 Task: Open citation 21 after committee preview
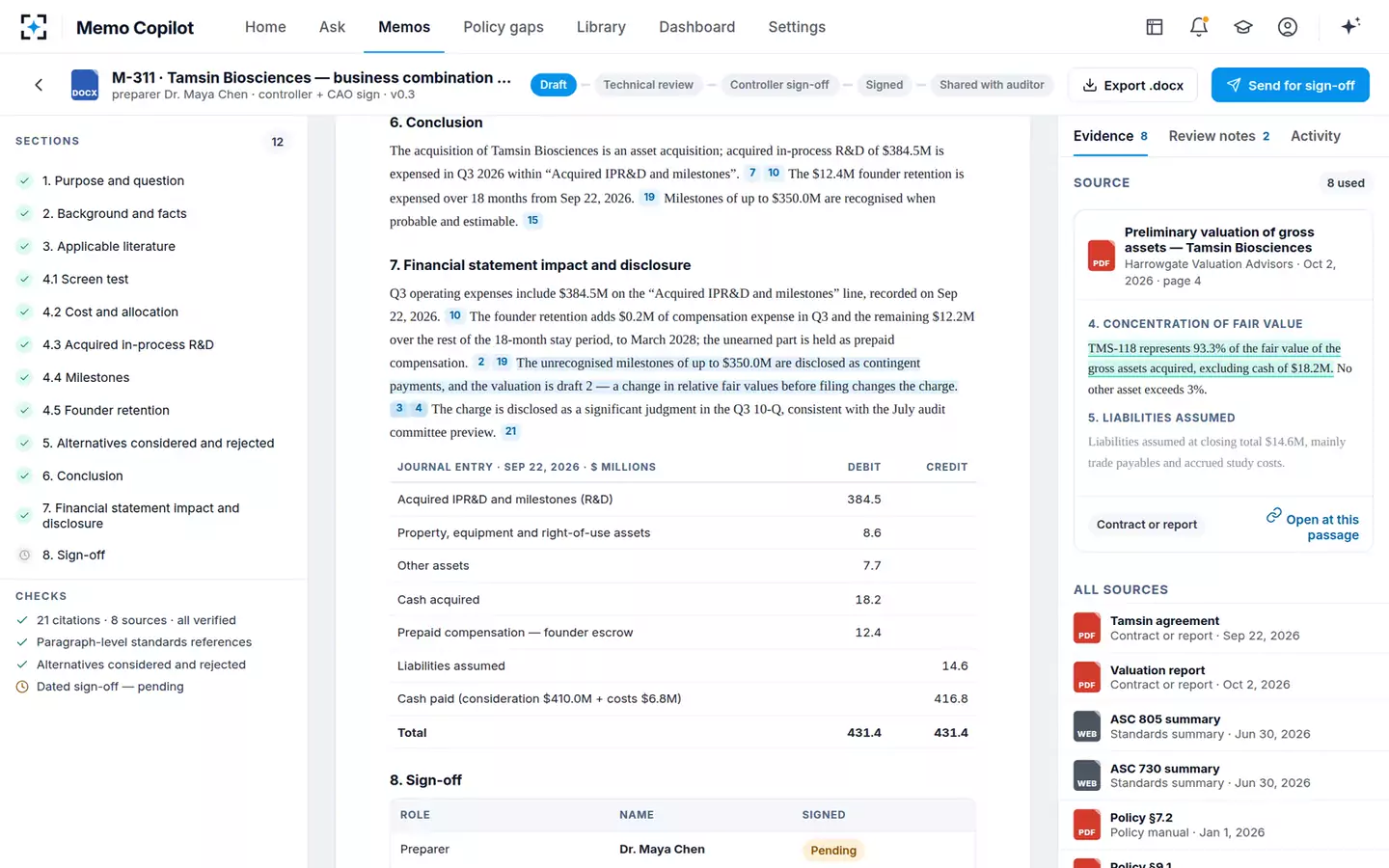(x=510, y=432)
